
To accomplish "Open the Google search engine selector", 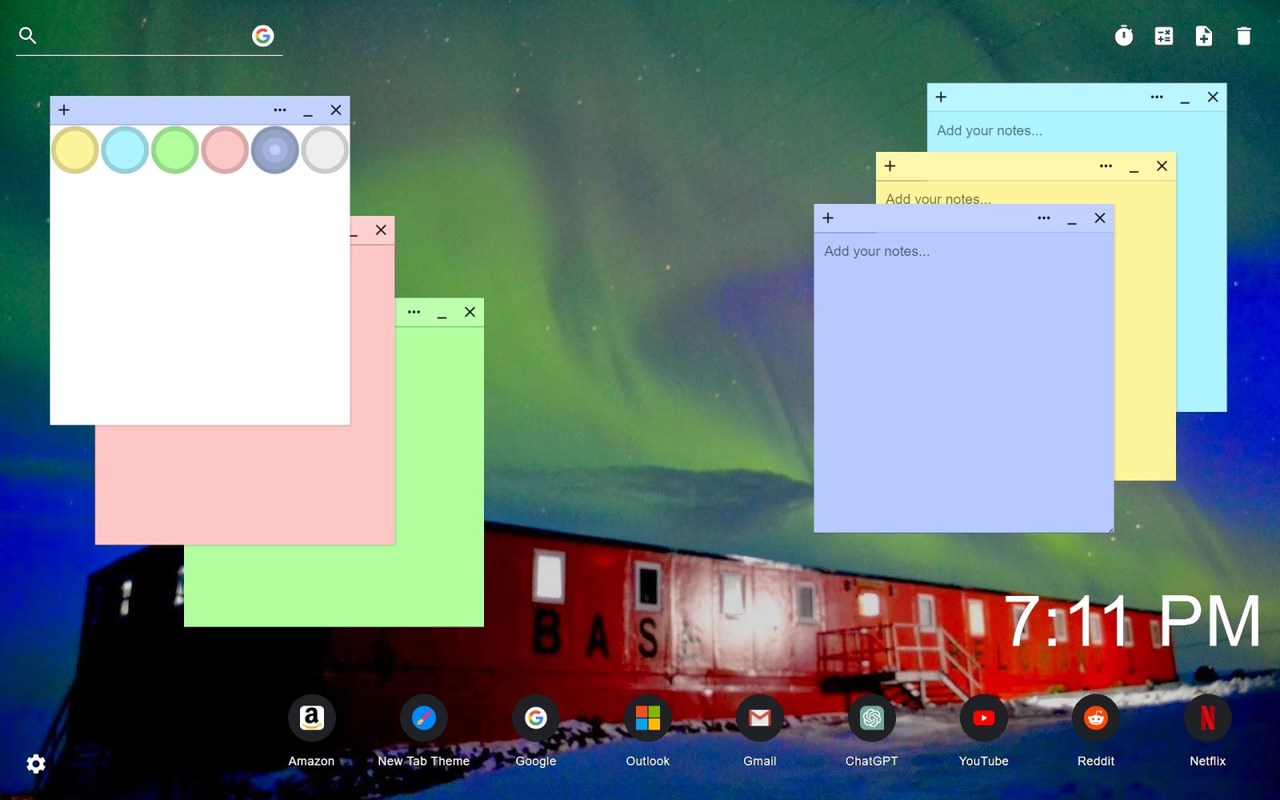I will (263, 36).
